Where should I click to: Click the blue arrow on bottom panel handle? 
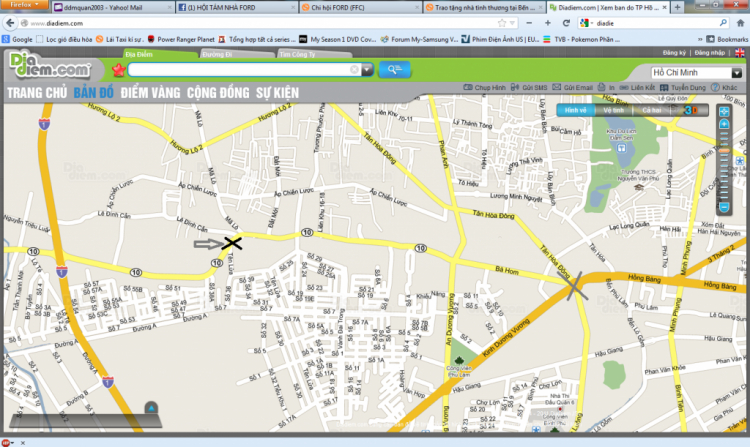tap(151, 408)
